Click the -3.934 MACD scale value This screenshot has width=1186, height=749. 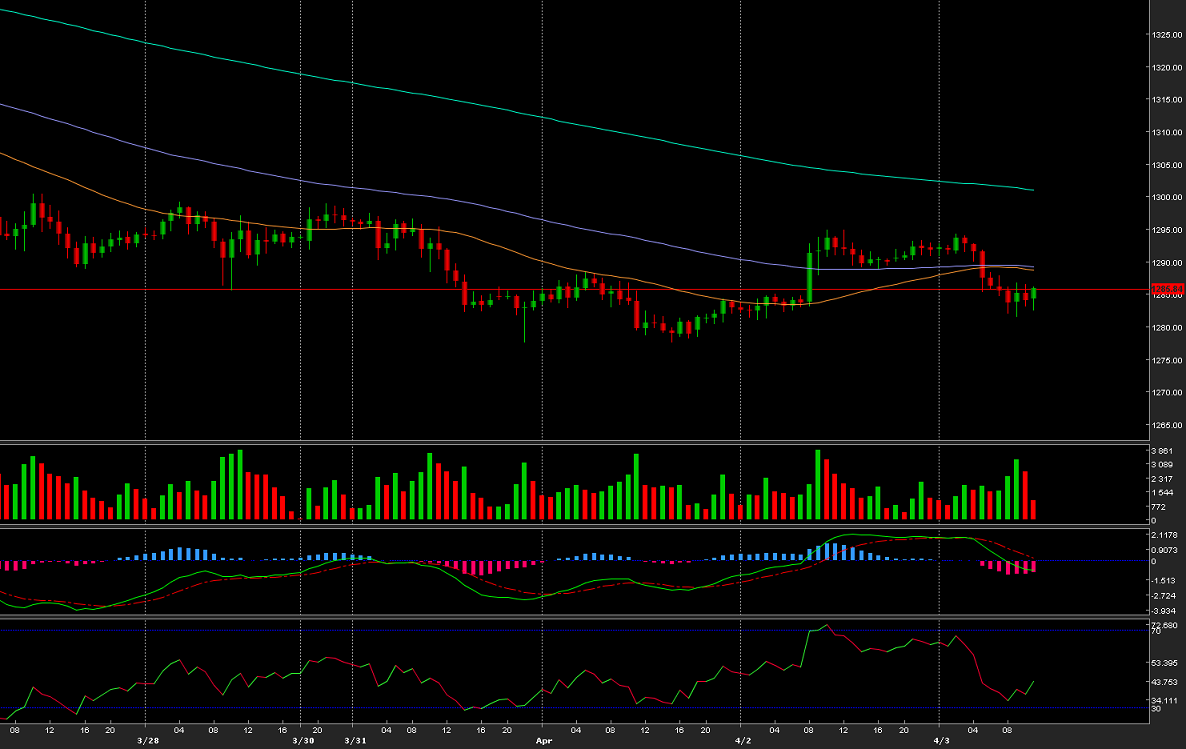coord(1163,611)
